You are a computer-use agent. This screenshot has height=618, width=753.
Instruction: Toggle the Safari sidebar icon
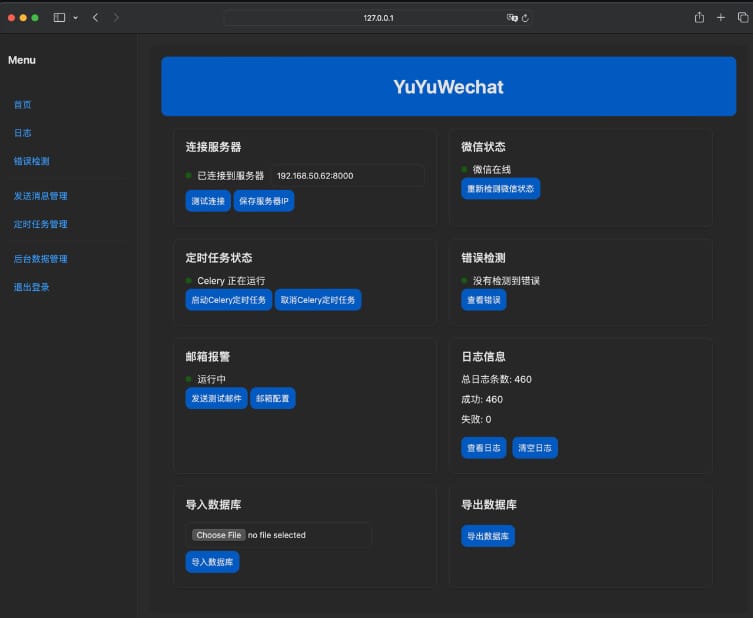[59, 18]
